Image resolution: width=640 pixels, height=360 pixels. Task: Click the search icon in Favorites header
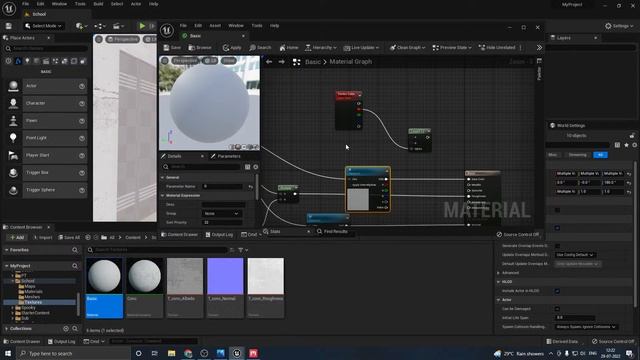[75, 250]
